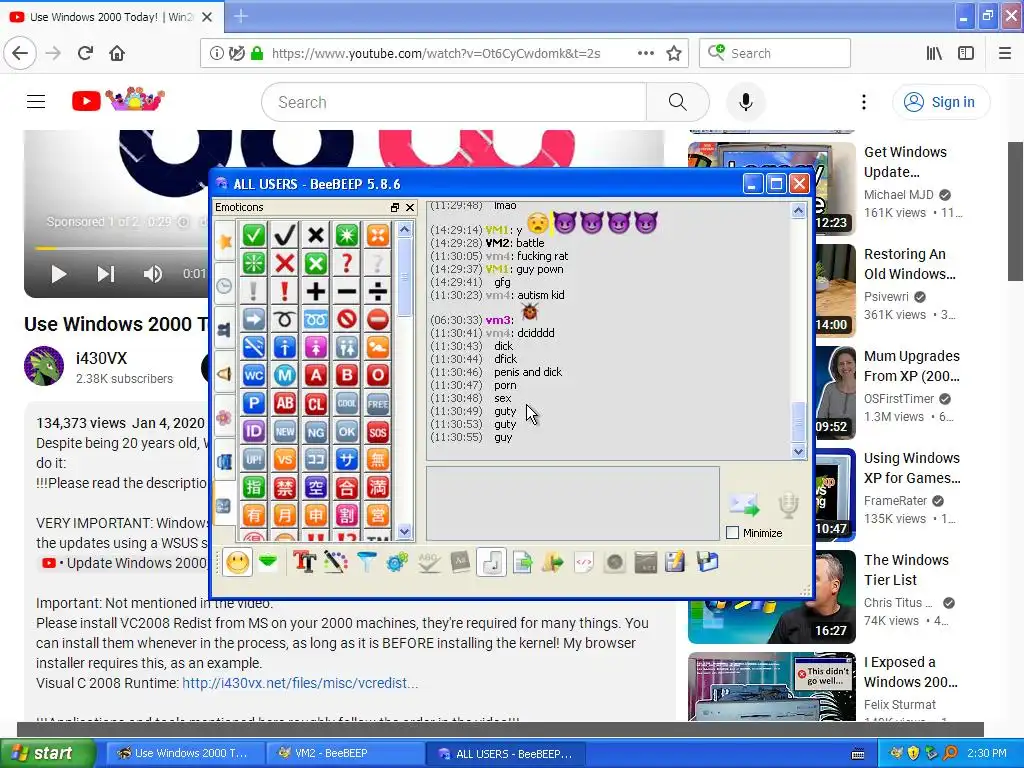Click the code snippet </> icon
This screenshot has width=1024, height=768.
(x=584, y=562)
